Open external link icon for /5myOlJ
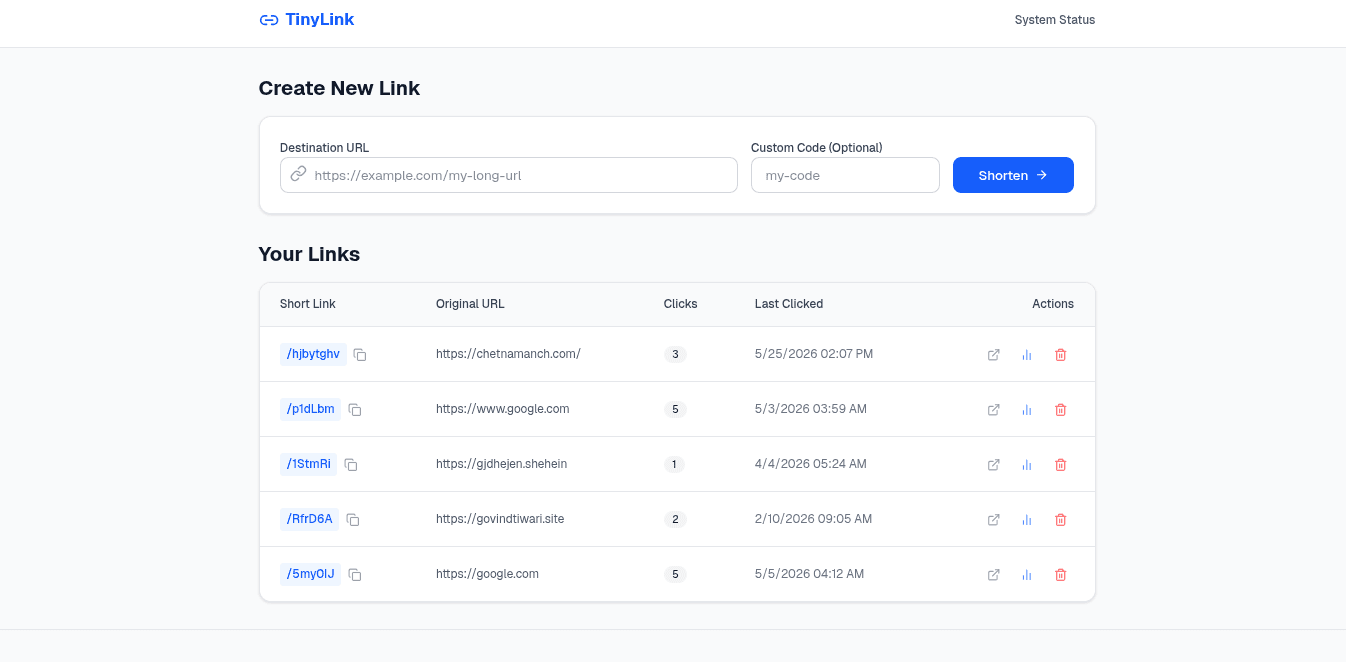 pyautogui.click(x=994, y=575)
